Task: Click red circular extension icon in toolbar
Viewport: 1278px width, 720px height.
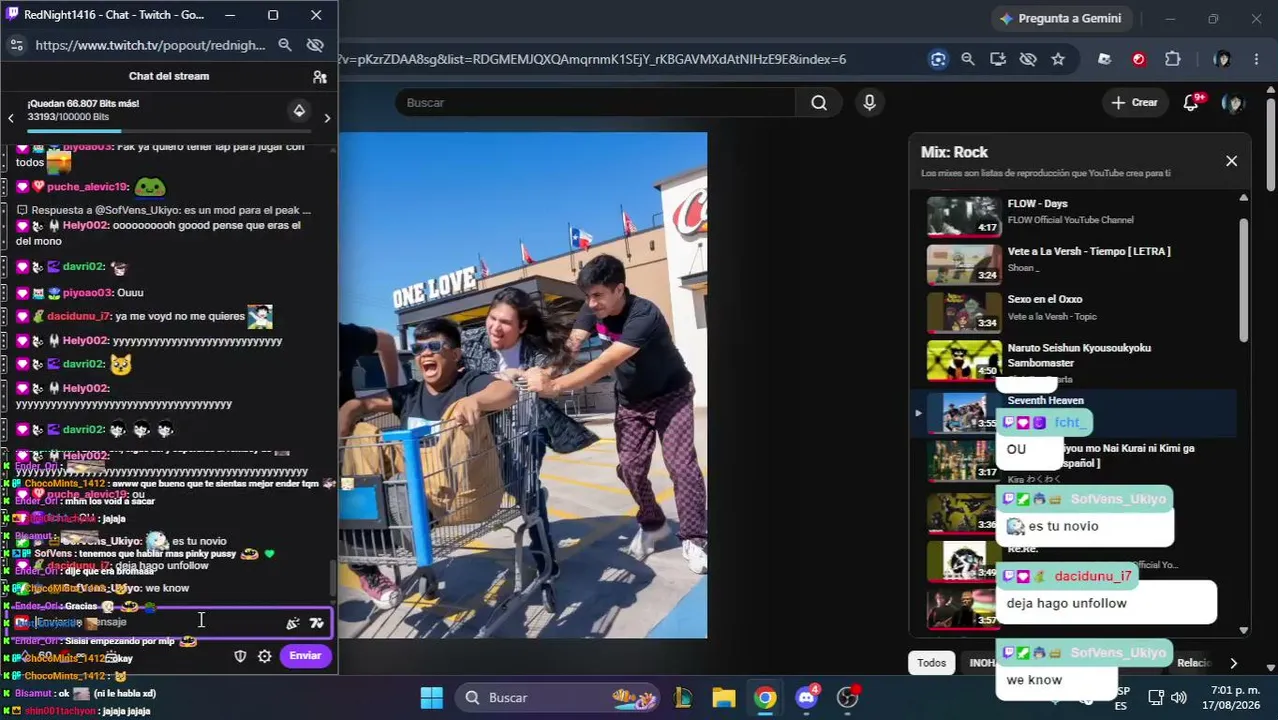Action: click(x=1139, y=59)
